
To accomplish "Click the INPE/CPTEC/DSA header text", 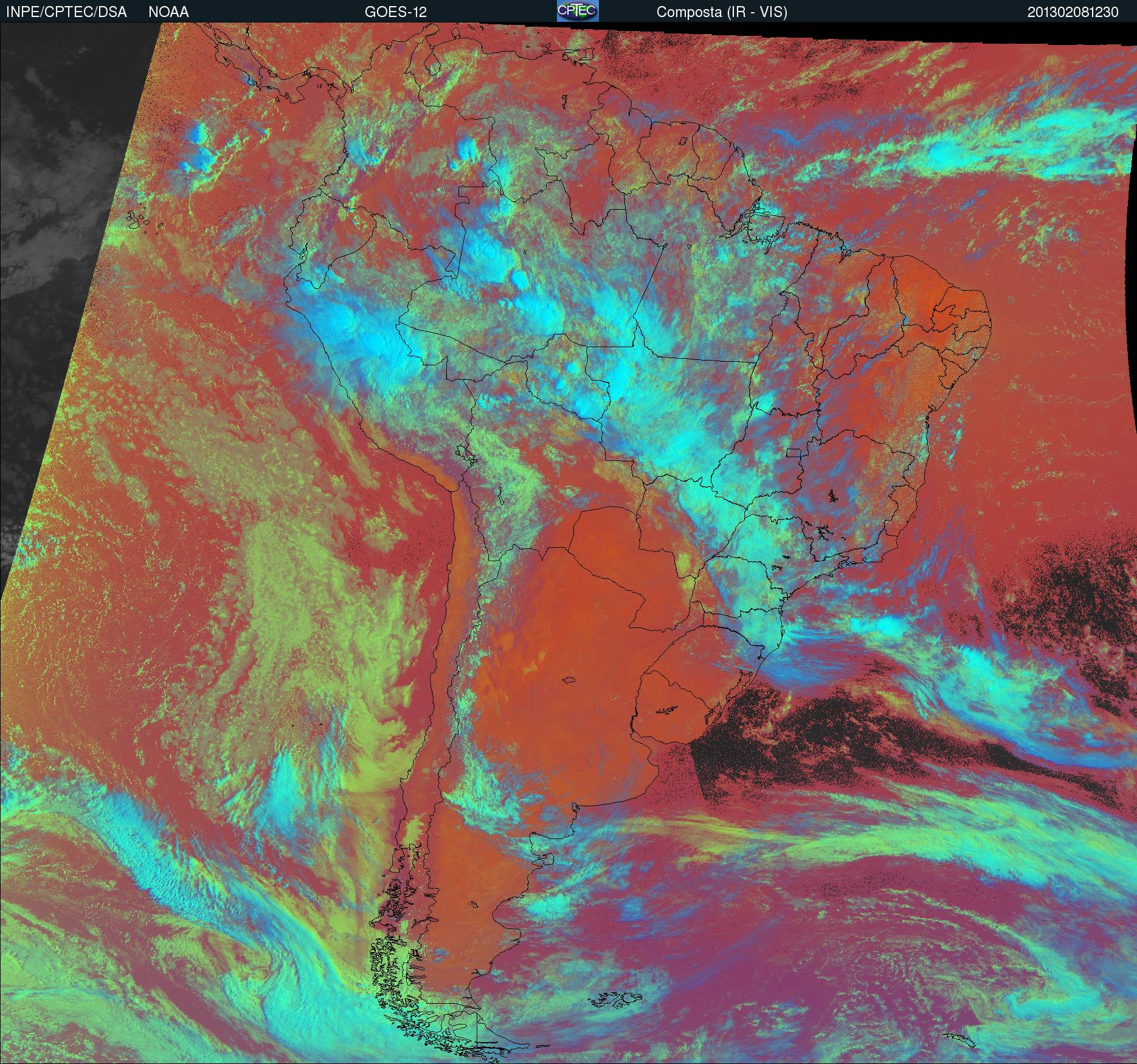I will [x=66, y=12].
